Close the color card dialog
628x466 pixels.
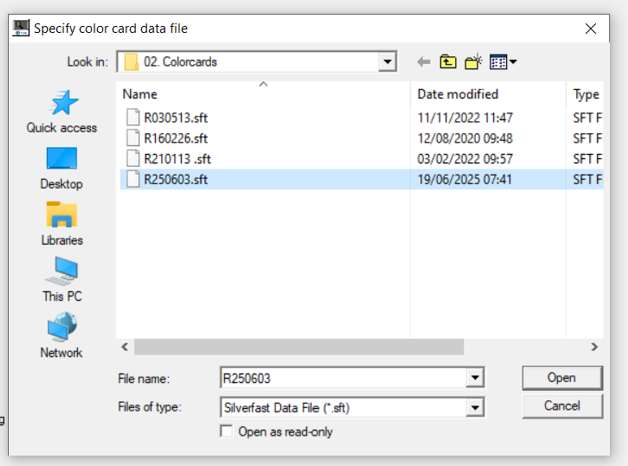click(591, 28)
